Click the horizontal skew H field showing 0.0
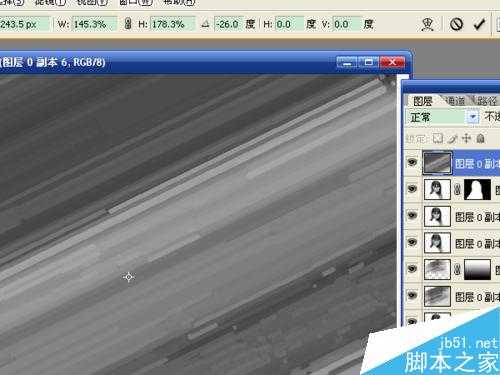This screenshot has height=375, width=500. pyautogui.click(x=289, y=24)
